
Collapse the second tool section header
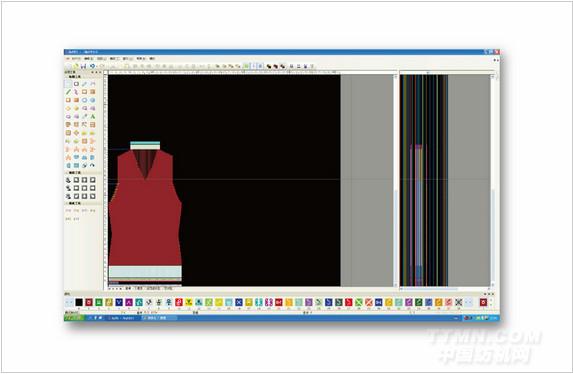(x=74, y=173)
